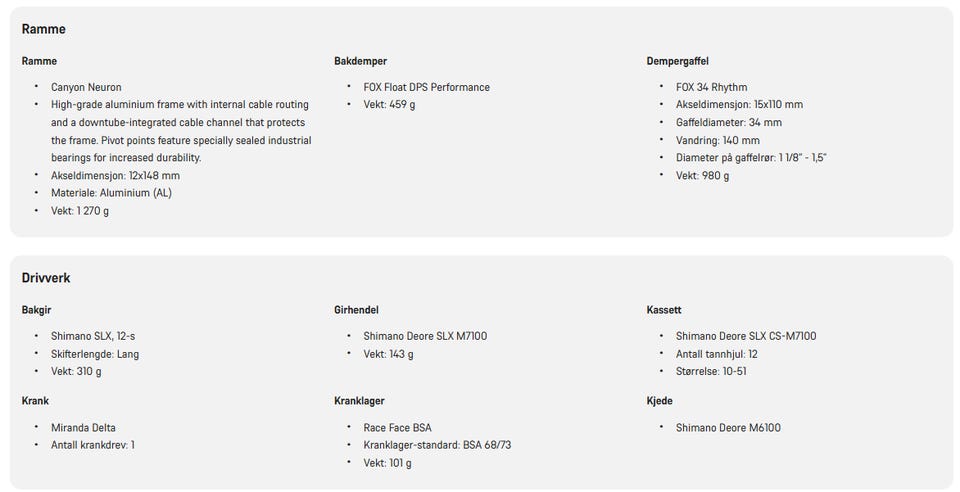Select the Bakdemper subheading
The height and width of the screenshot is (492, 960).
pos(361,61)
